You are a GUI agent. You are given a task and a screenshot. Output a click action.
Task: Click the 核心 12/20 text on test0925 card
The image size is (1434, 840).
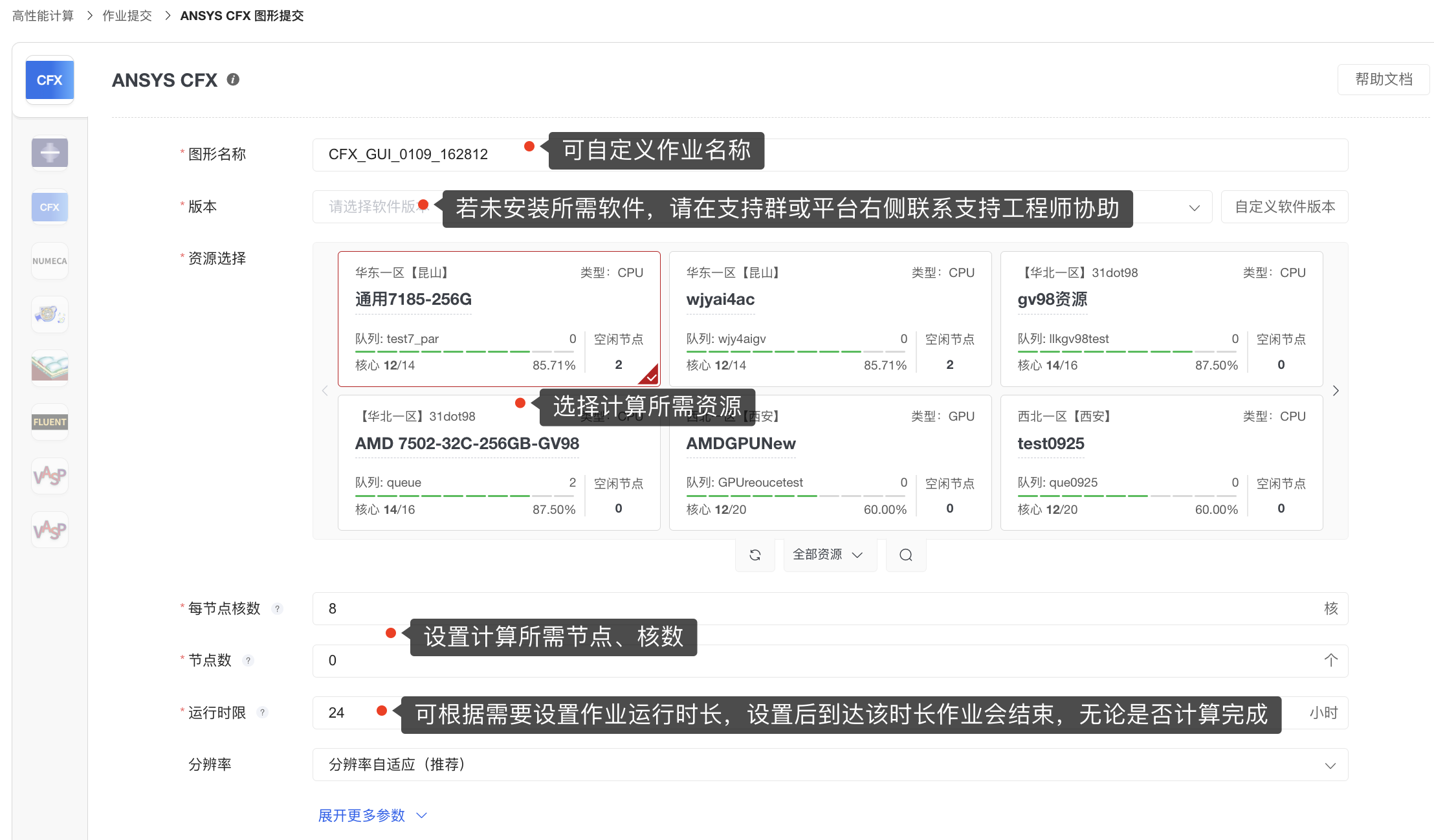tap(1048, 509)
